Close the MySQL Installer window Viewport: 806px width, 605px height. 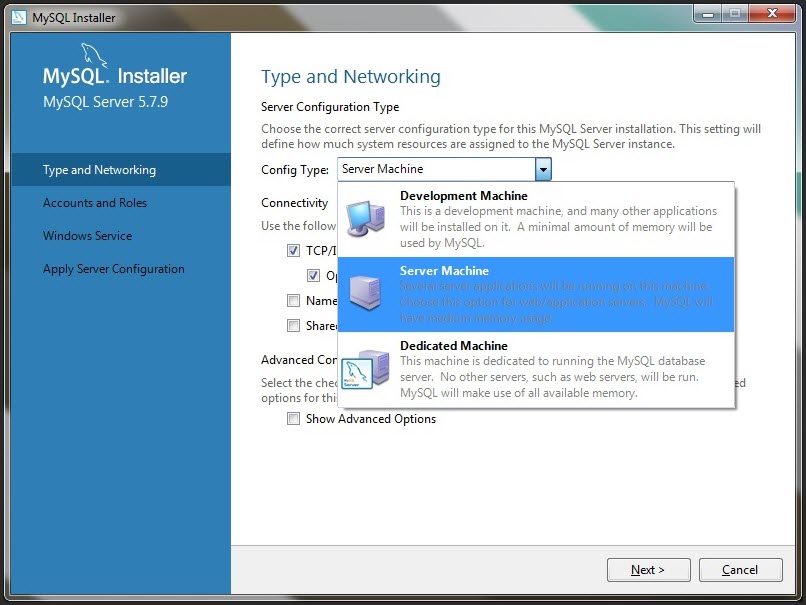772,13
